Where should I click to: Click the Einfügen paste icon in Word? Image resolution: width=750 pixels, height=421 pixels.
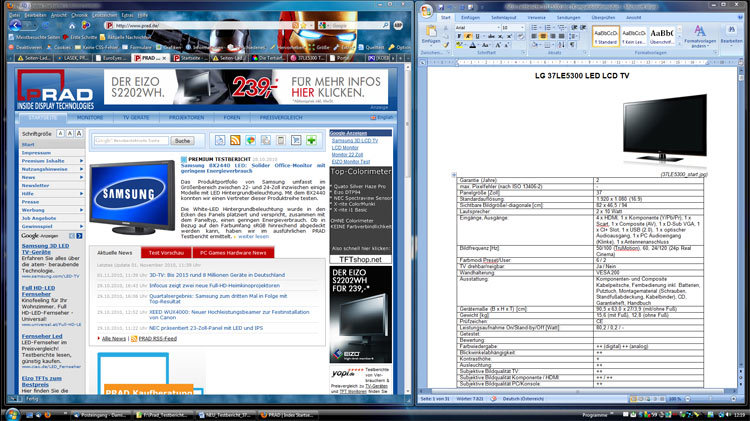click(431, 31)
